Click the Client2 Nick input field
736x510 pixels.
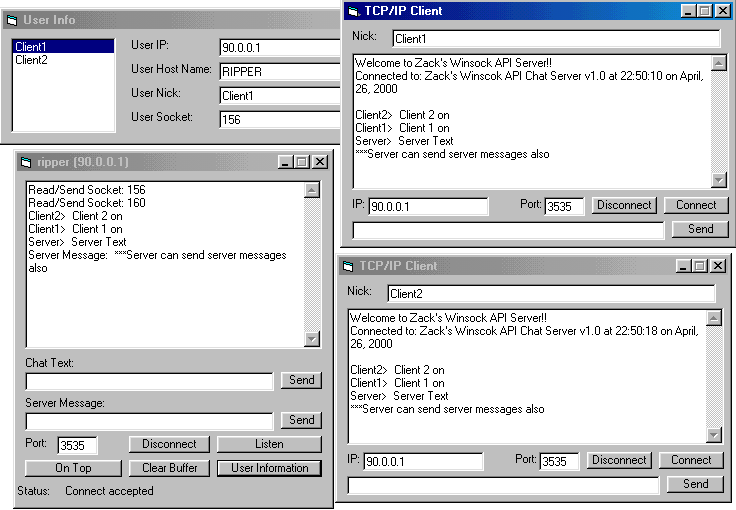(x=550, y=294)
